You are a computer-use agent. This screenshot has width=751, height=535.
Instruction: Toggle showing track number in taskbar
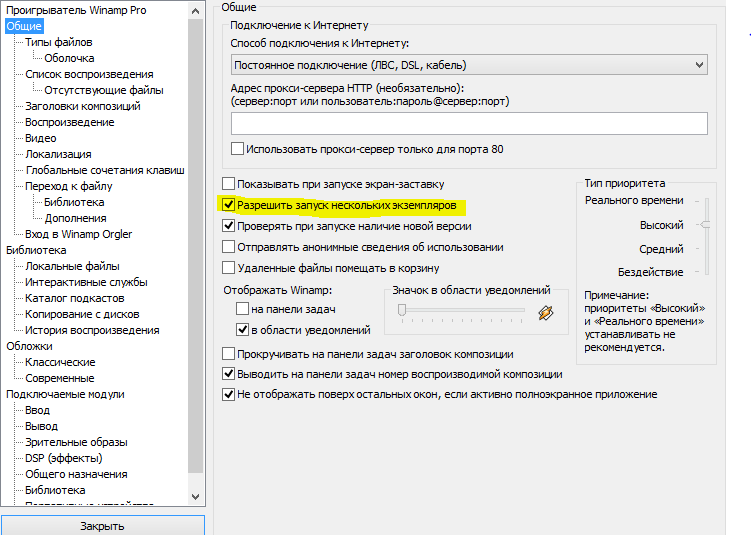[228, 374]
